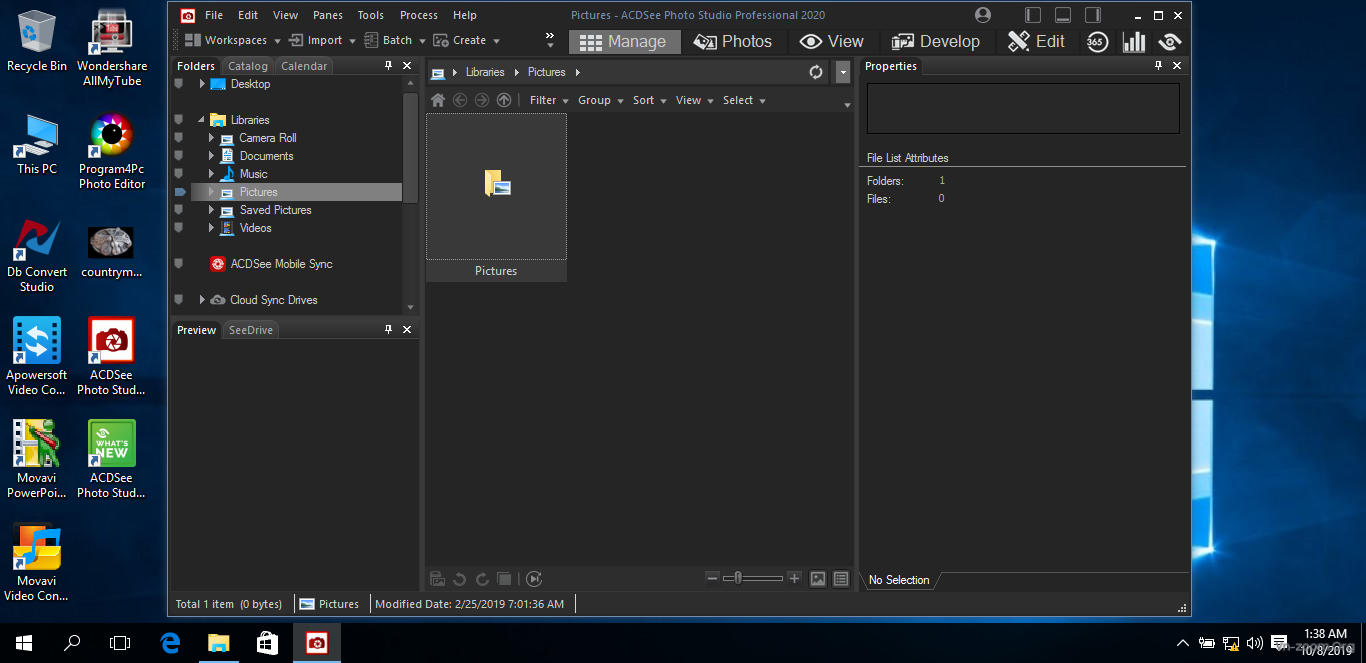Switch to thumbnail view mode icon

coord(818,579)
